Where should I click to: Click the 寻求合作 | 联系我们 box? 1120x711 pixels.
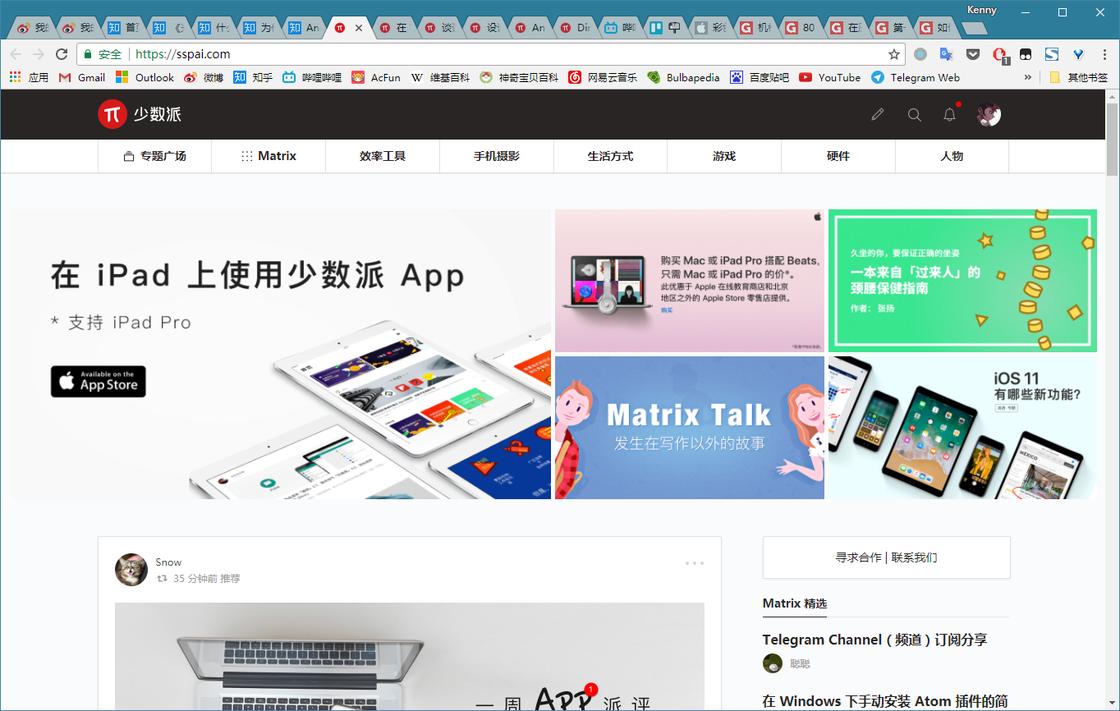click(x=886, y=557)
